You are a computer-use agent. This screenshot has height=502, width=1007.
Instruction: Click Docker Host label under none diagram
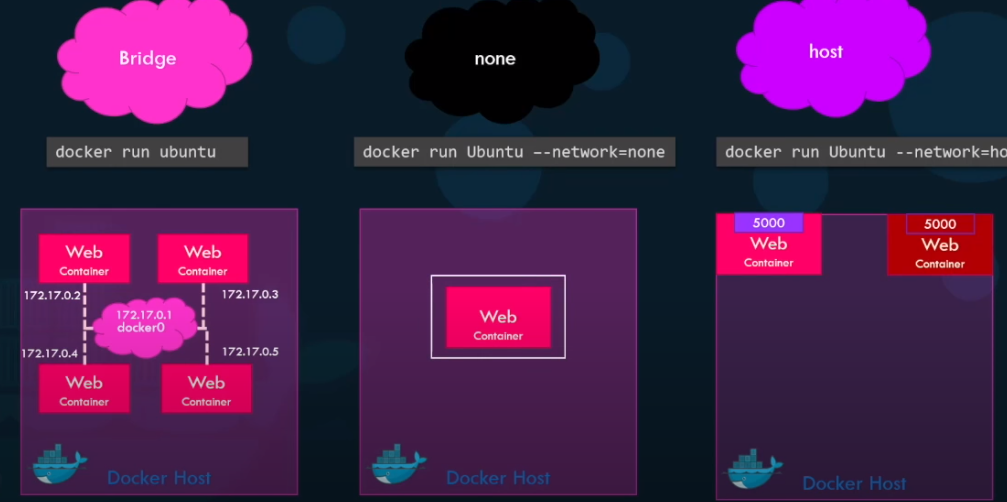[x=498, y=478]
